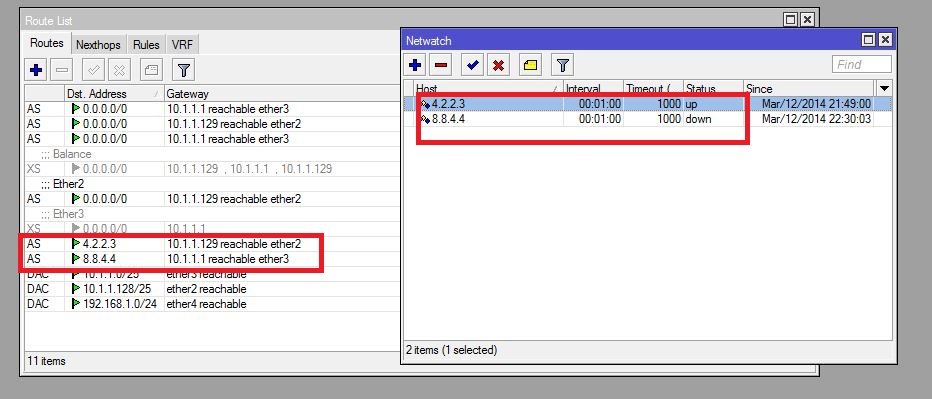The image size is (932, 399).
Task: Select the 192.168.1.0/24 route row
Action: tap(212, 304)
